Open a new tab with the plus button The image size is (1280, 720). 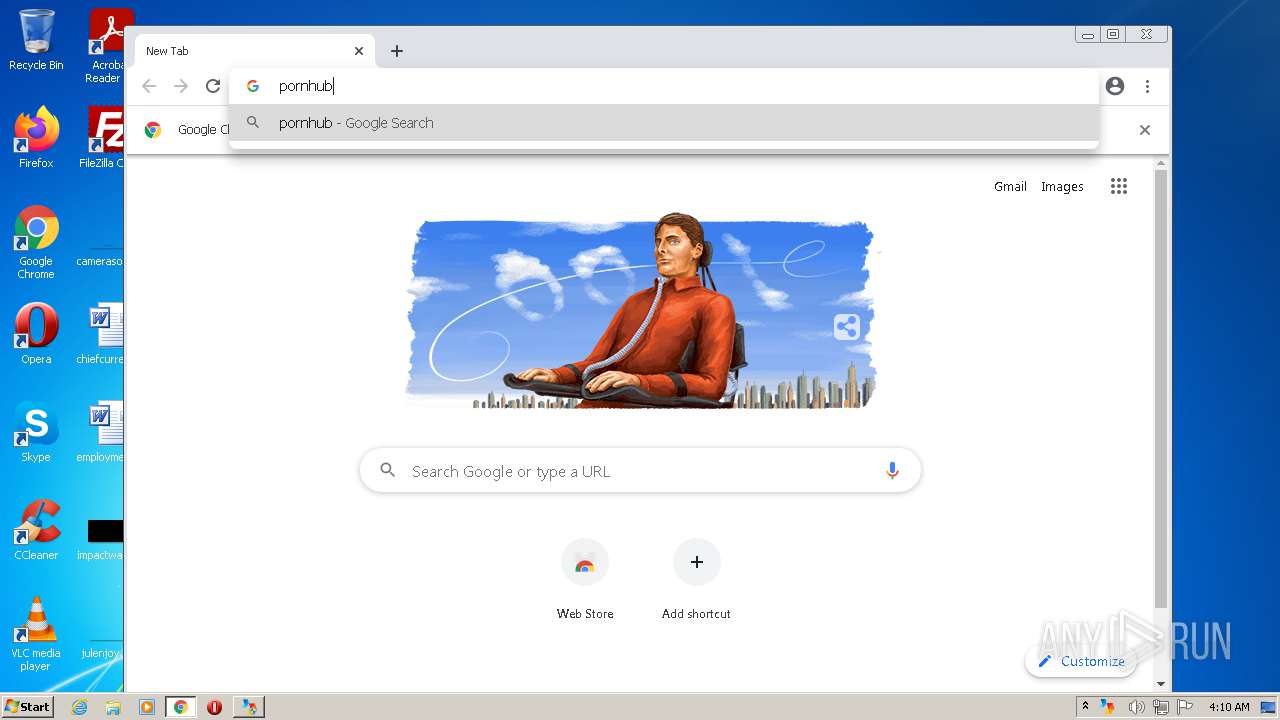click(x=397, y=51)
